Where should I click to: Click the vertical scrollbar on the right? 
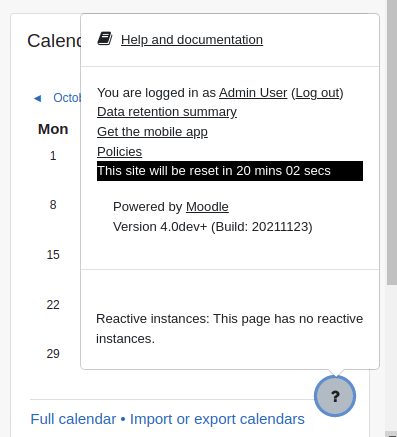point(392,143)
